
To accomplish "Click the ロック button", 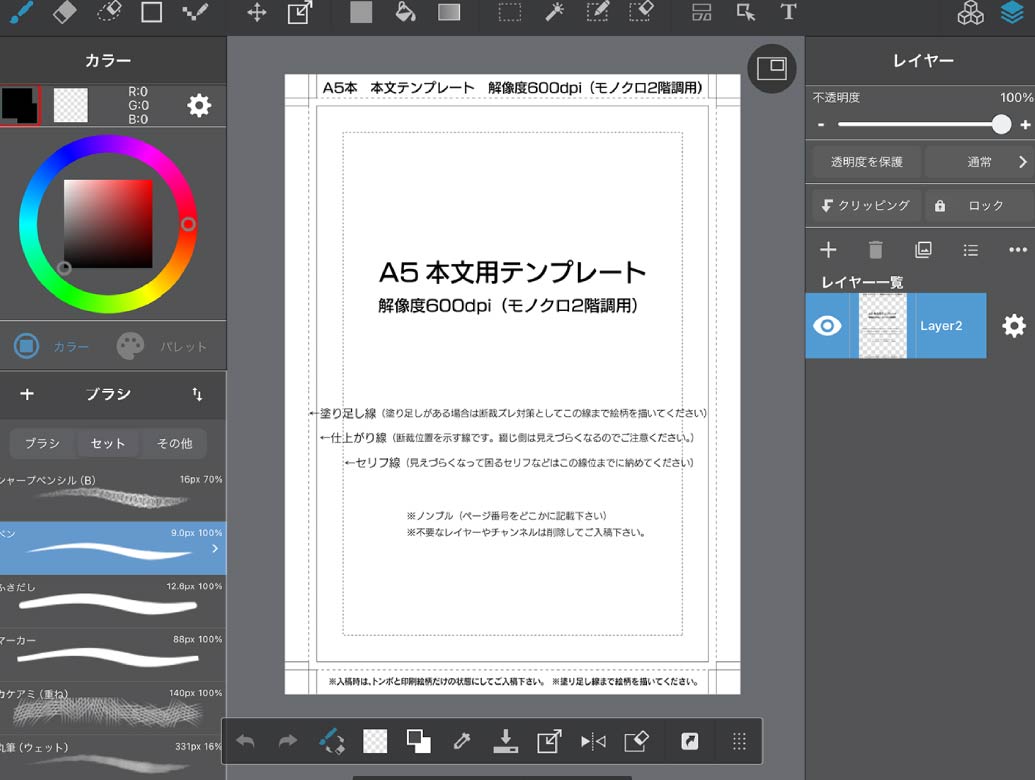I will pyautogui.click(x=977, y=205).
